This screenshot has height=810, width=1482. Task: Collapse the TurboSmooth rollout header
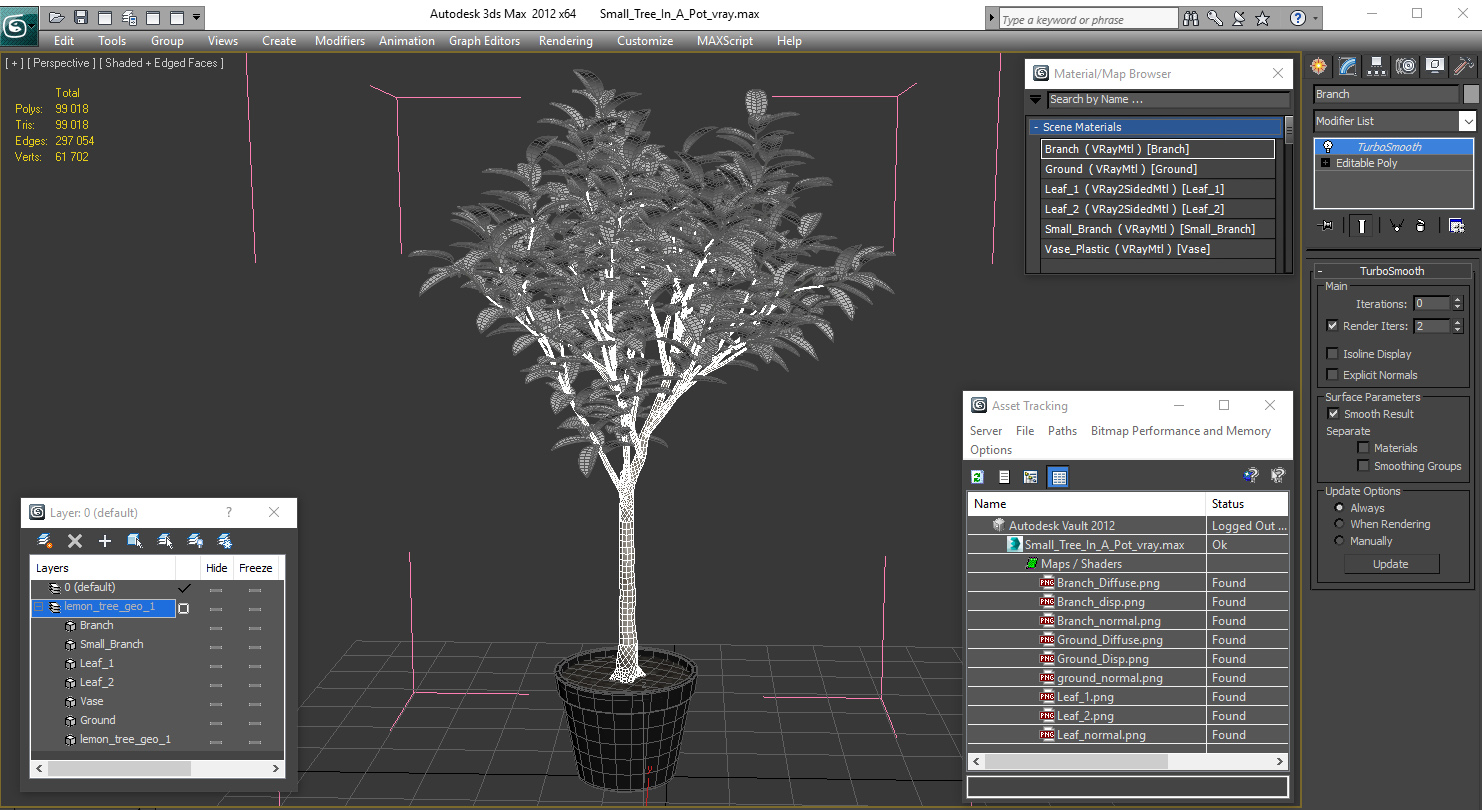click(1391, 271)
